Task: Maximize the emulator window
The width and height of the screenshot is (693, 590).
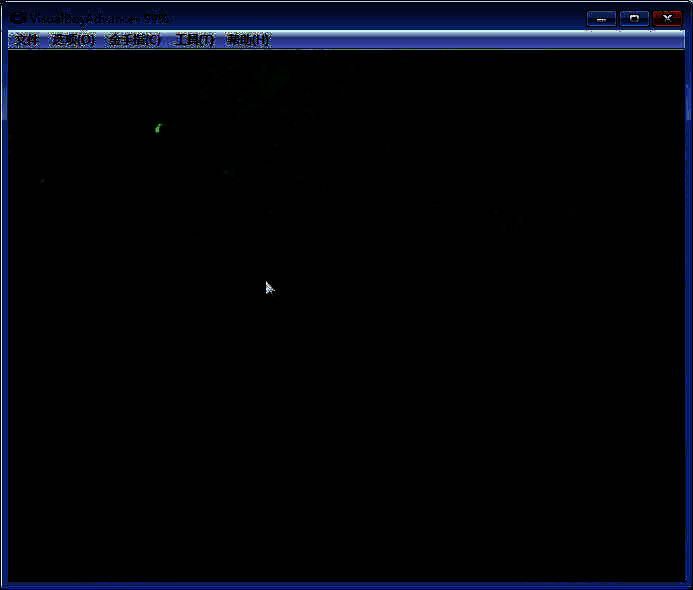Action: click(634, 18)
